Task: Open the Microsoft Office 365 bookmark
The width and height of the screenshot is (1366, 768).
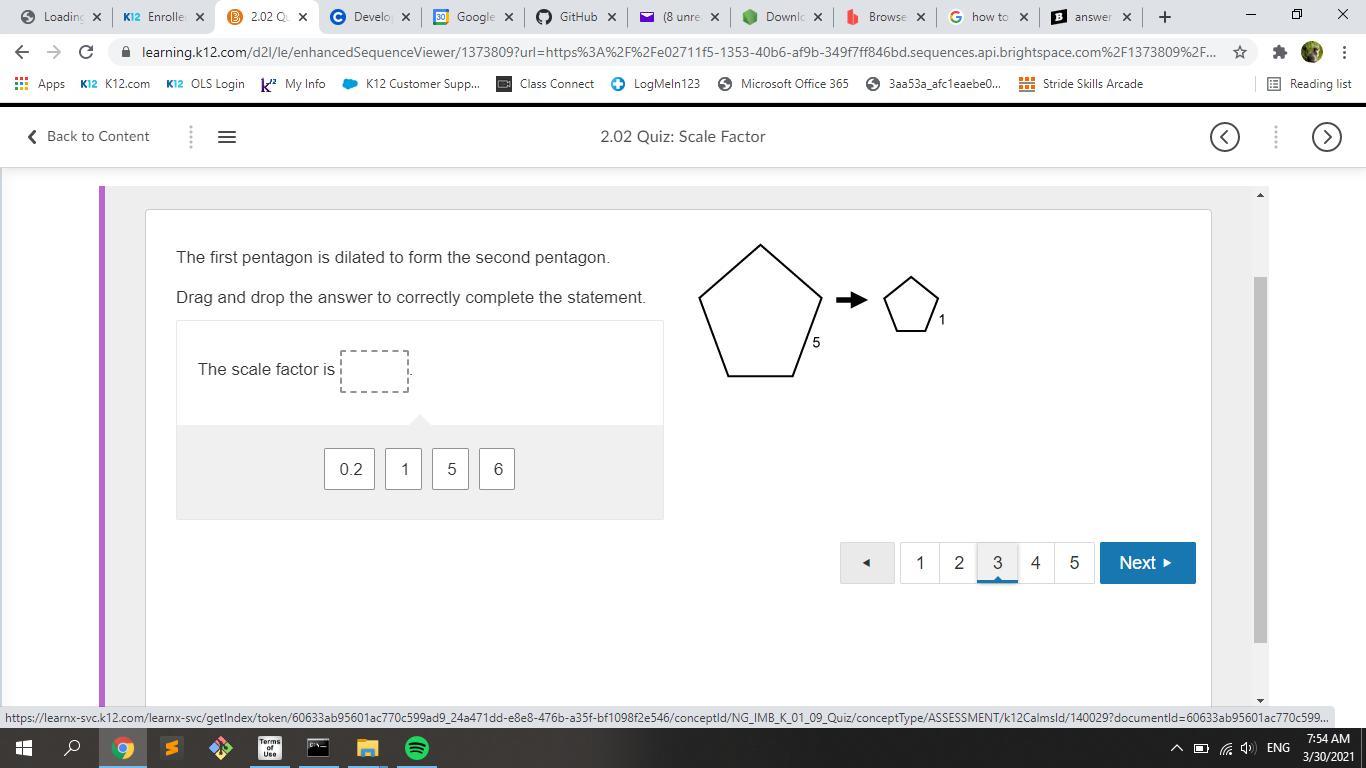Action: pyautogui.click(x=783, y=84)
